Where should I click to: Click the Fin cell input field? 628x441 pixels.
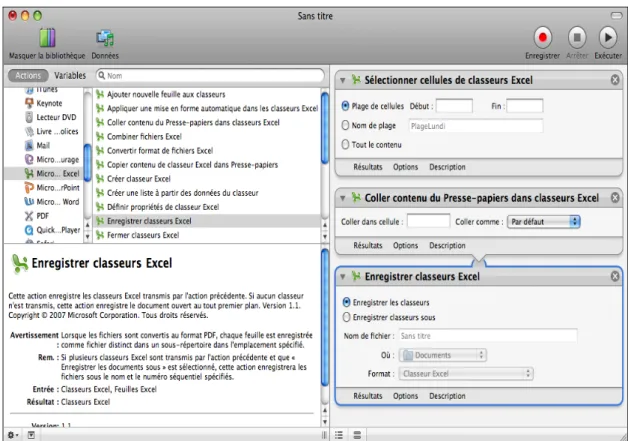(525, 106)
